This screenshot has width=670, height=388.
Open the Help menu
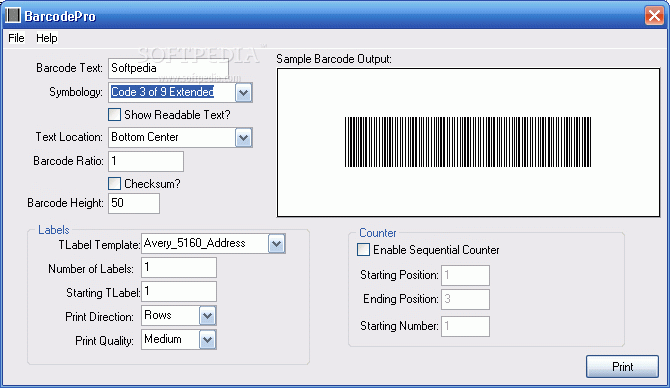click(x=47, y=38)
